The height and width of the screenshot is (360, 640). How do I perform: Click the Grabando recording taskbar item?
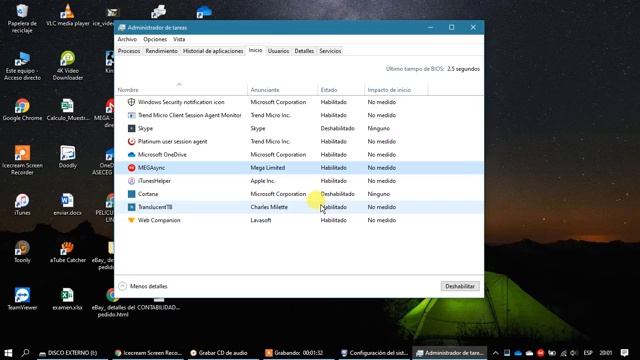[x=299, y=353]
